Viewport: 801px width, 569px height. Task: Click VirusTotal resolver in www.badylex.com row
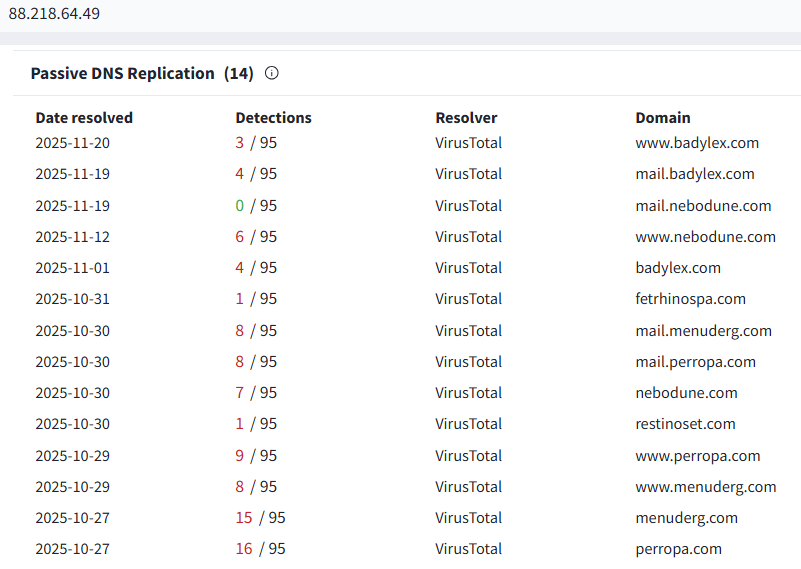pos(468,143)
